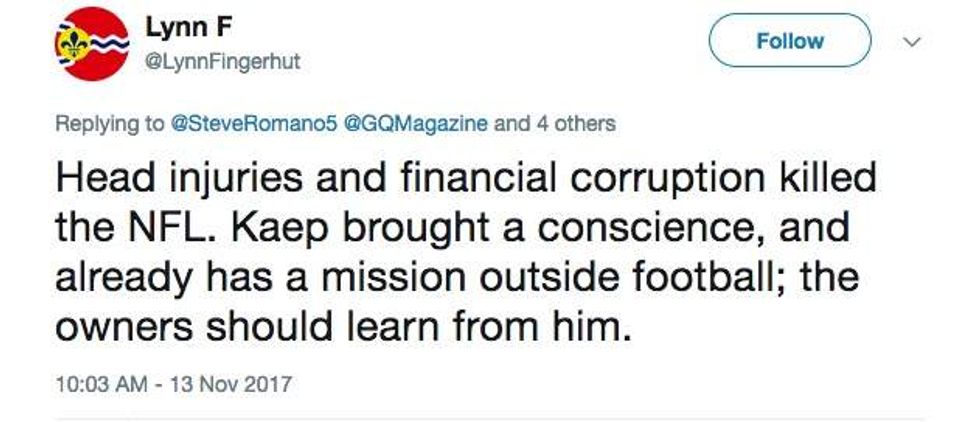Click "owners should learn from him" line

[344, 322]
